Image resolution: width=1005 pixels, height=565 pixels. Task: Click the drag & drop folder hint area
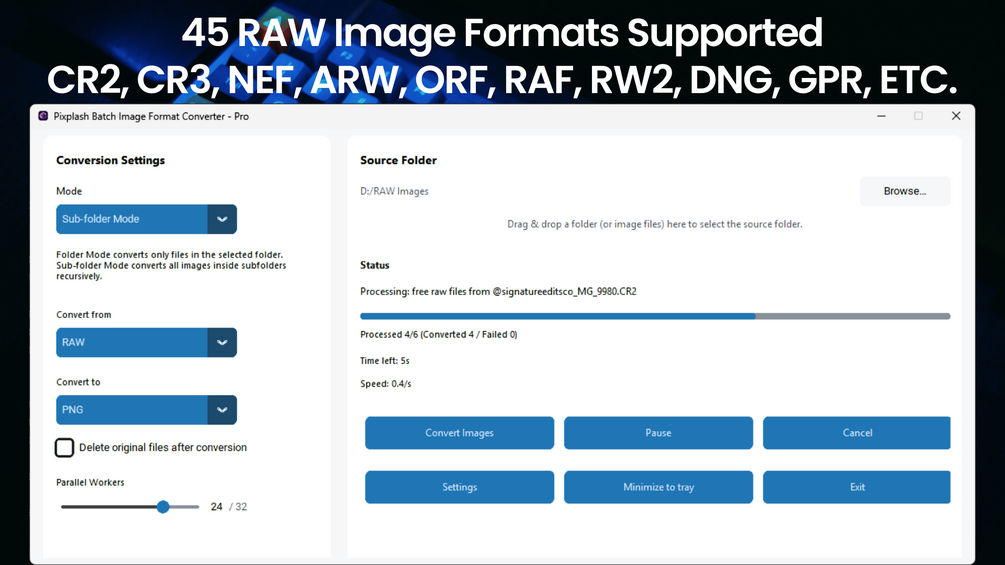(654, 224)
